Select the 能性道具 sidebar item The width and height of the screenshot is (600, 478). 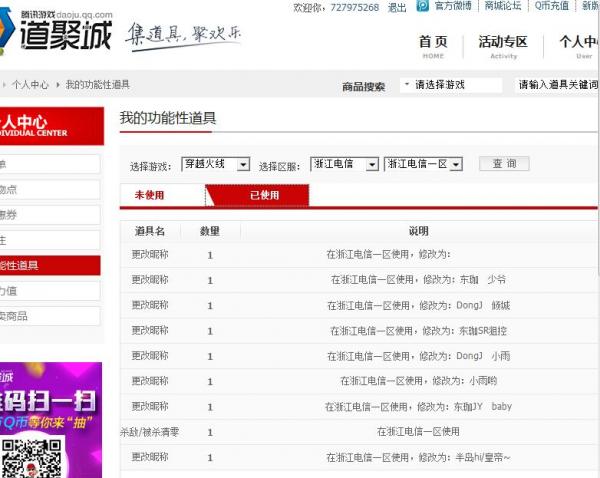pos(50,265)
